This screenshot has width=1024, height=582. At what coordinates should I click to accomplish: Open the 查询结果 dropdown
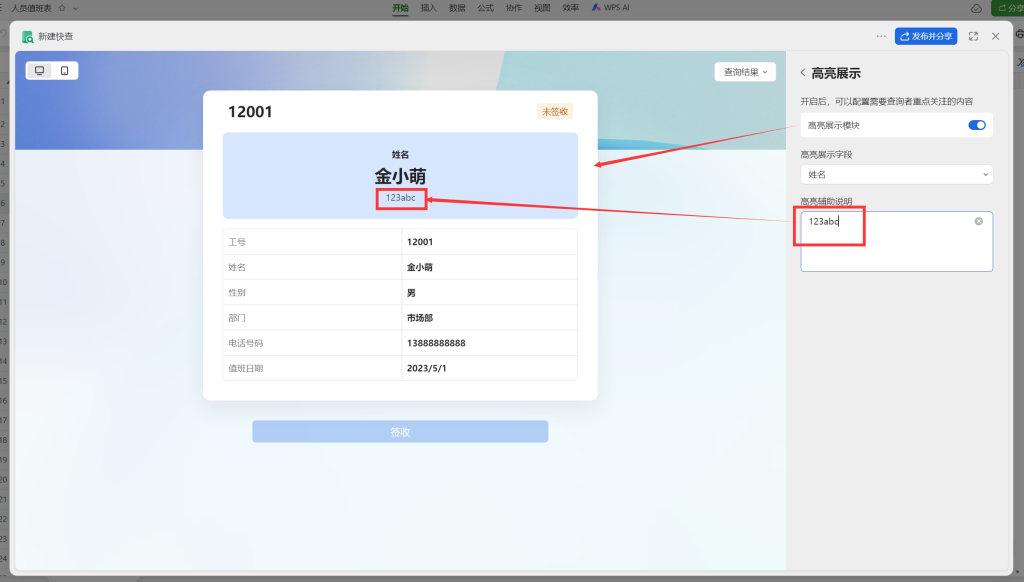pos(745,72)
